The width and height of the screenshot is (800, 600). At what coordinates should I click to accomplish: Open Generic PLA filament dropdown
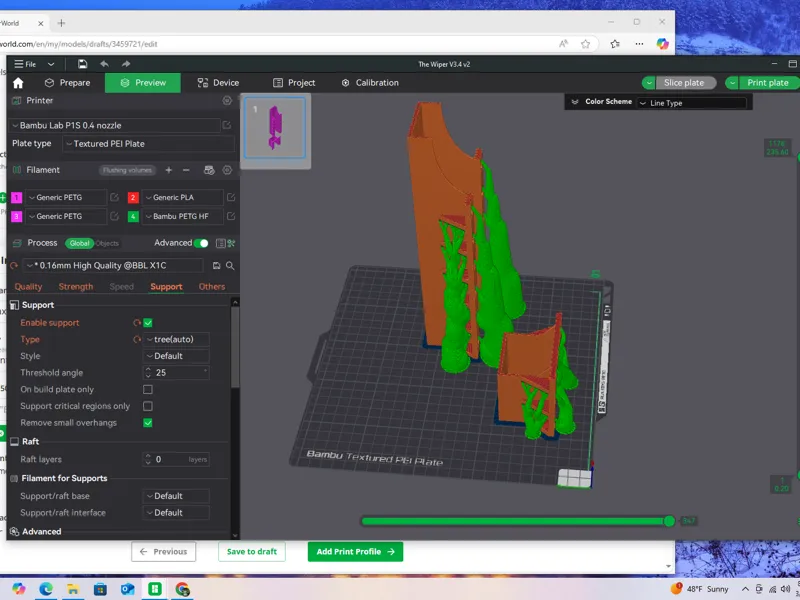pos(183,197)
